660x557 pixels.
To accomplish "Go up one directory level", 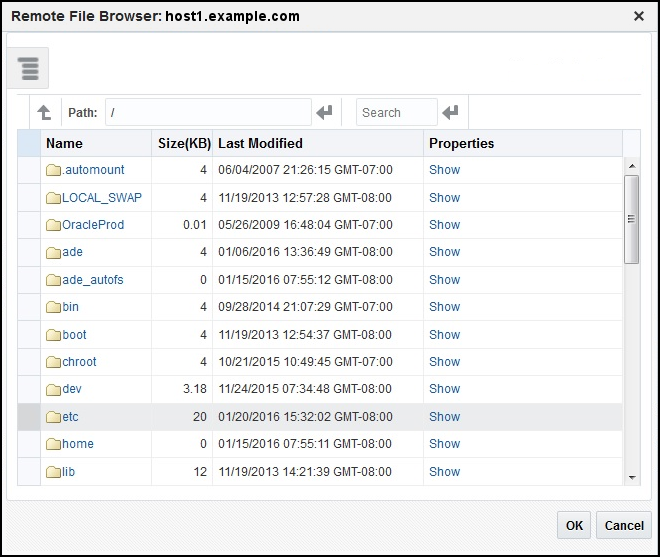I will [44, 113].
